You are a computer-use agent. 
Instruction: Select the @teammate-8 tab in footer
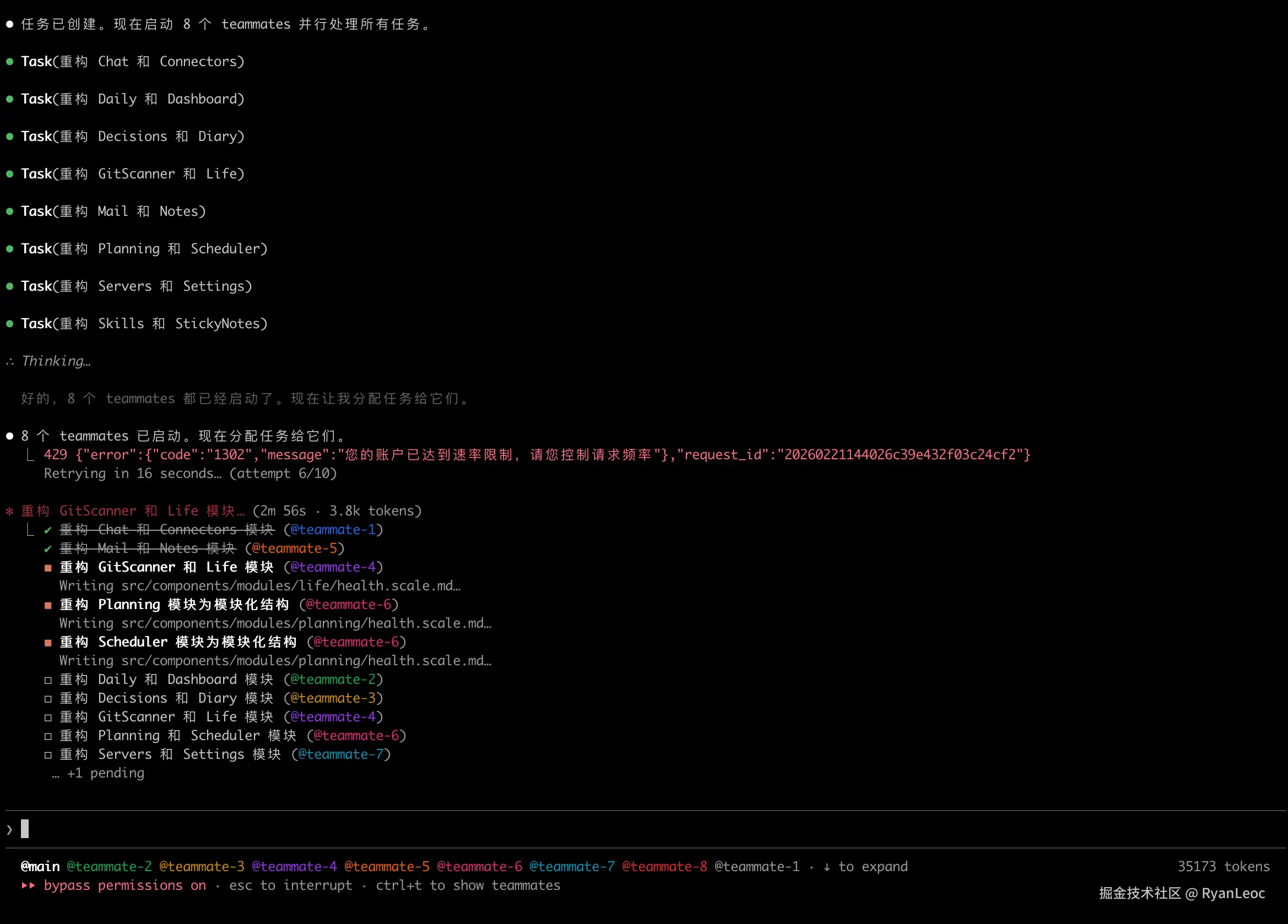click(x=664, y=867)
